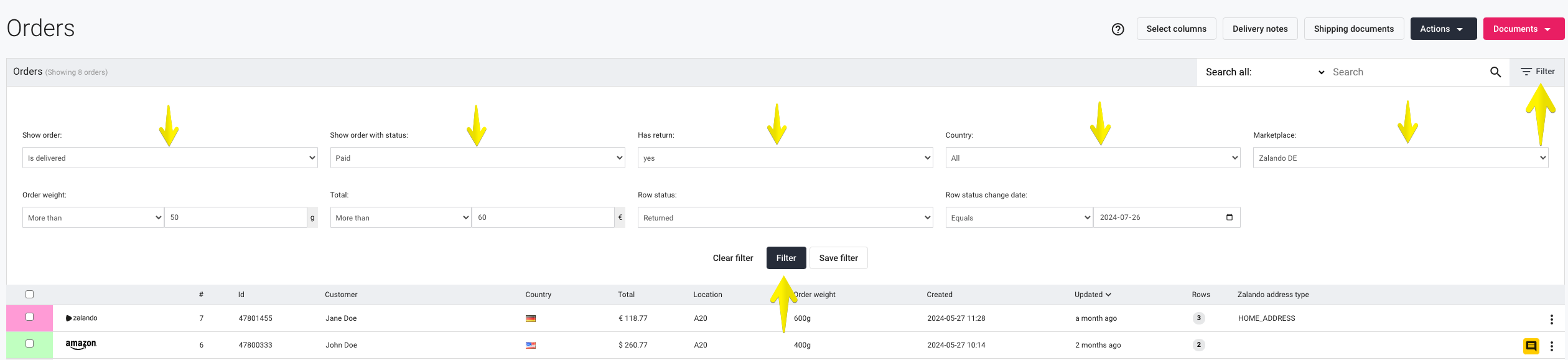1568x360 pixels.
Task: Open the yellow comment icon on Amazon order
Action: (x=1531, y=346)
